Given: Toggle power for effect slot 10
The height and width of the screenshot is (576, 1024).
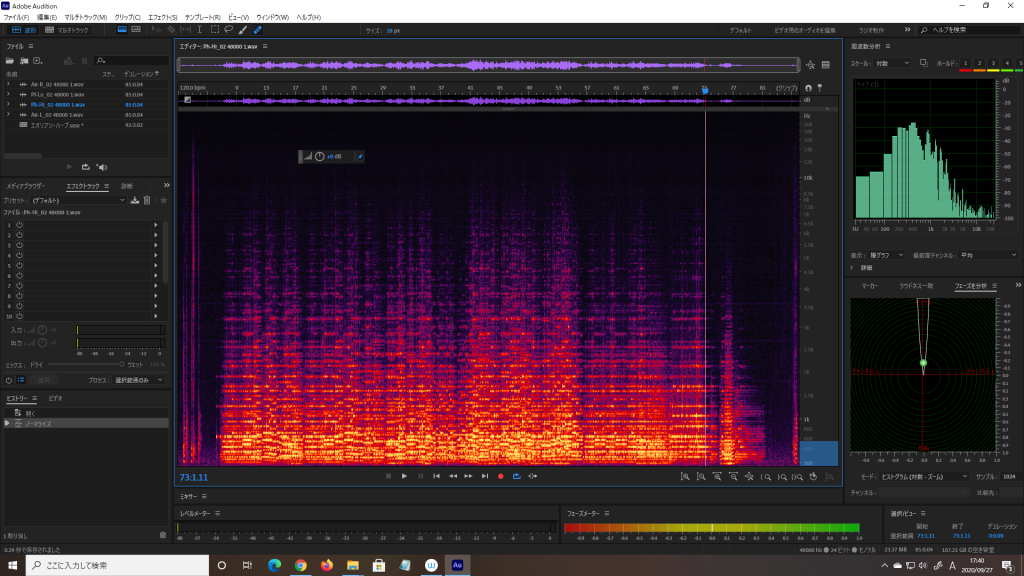Looking at the screenshot, I should (20, 316).
